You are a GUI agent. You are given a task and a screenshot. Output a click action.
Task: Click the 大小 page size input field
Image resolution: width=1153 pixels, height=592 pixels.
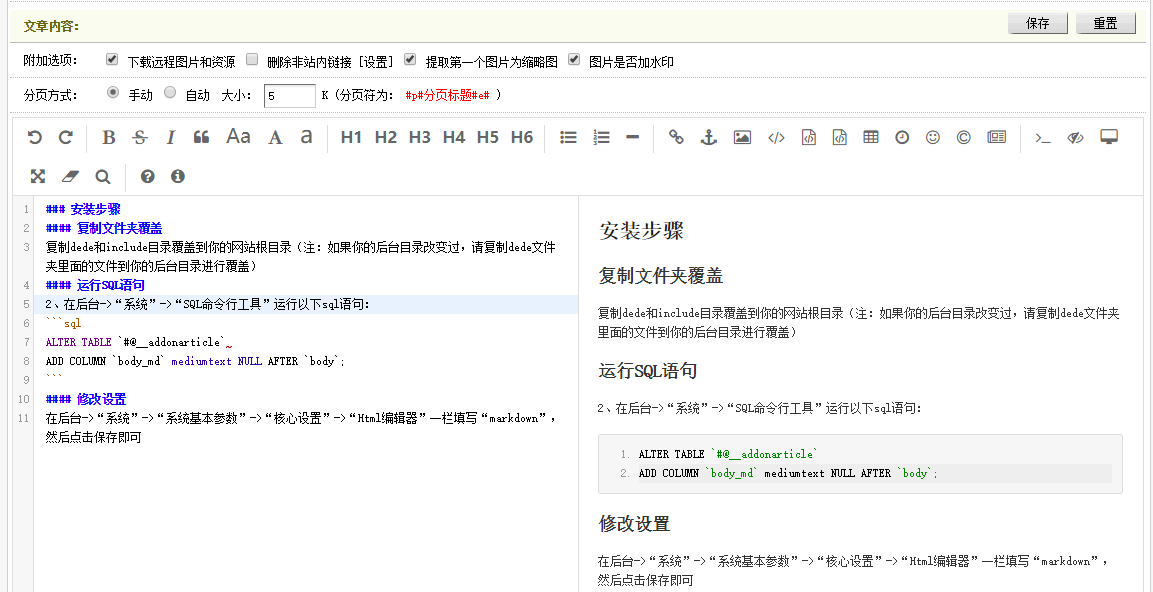[x=290, y=96]
